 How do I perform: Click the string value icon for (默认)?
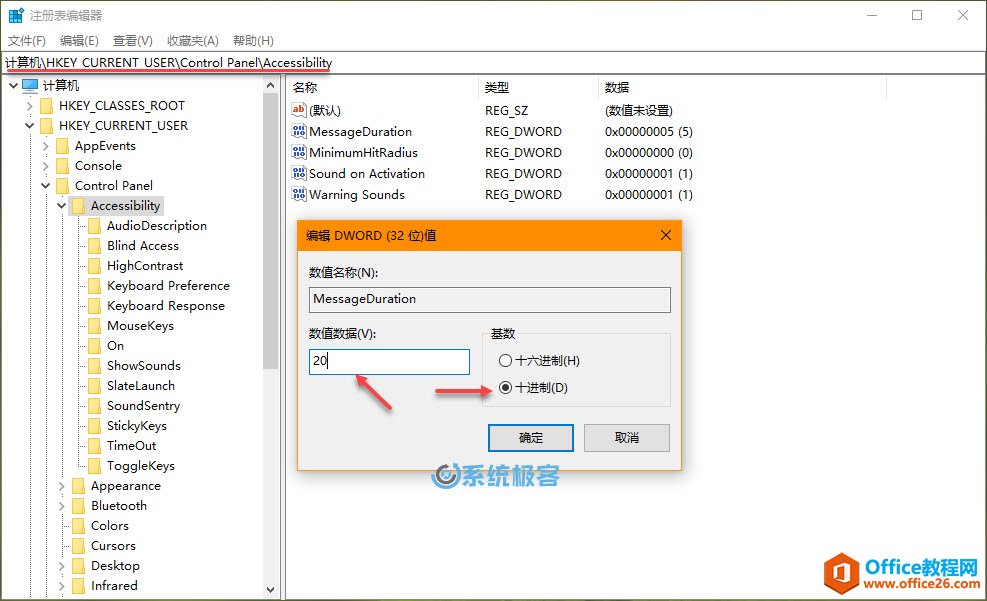[299, 110]
